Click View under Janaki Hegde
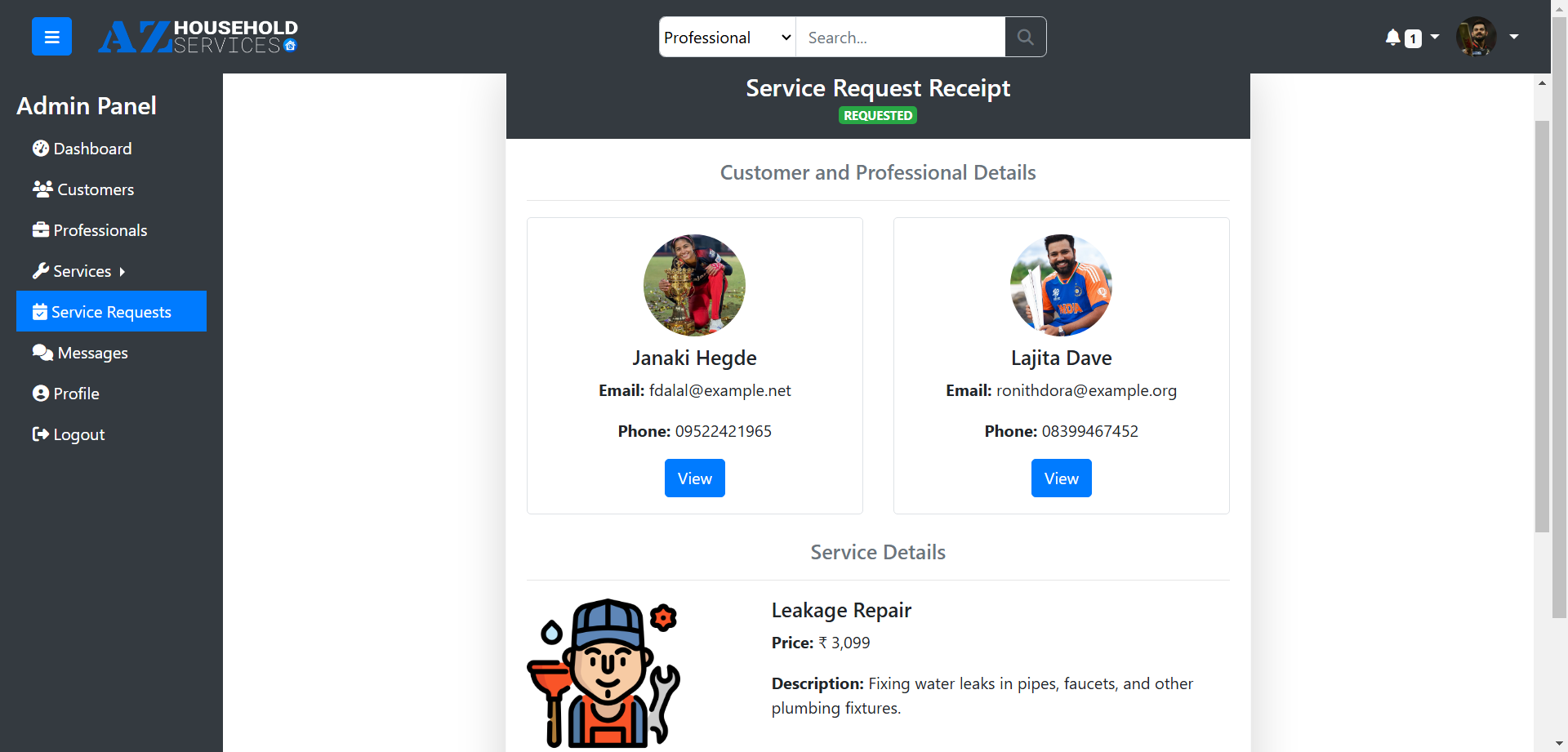The image size is (1568, 752). (694, 478)
